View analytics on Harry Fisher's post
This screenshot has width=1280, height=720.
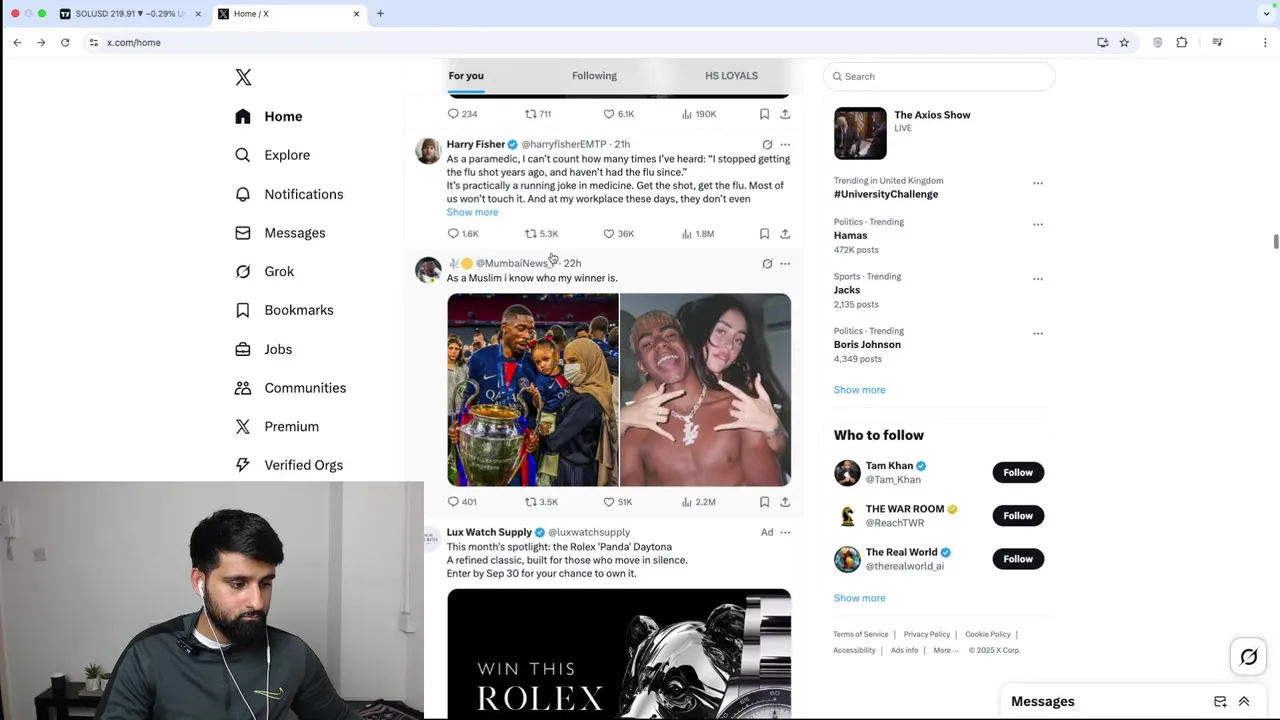698,234
